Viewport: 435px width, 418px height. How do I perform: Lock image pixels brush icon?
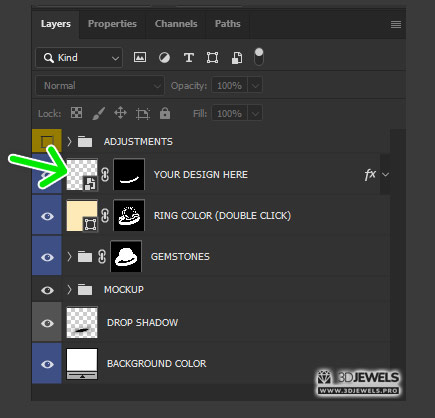(99, 113)
